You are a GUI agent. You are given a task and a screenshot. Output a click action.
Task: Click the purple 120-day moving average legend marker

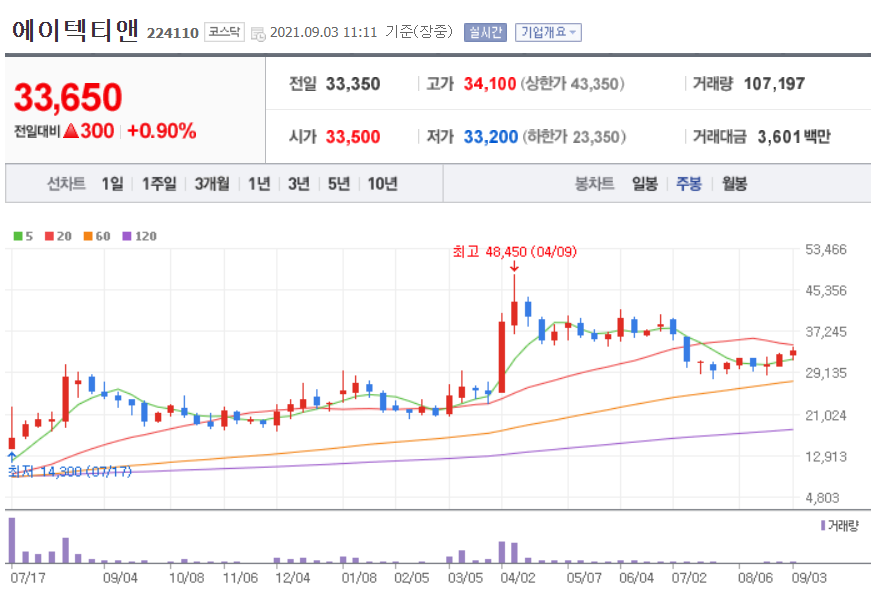click(x=126, y=235)
